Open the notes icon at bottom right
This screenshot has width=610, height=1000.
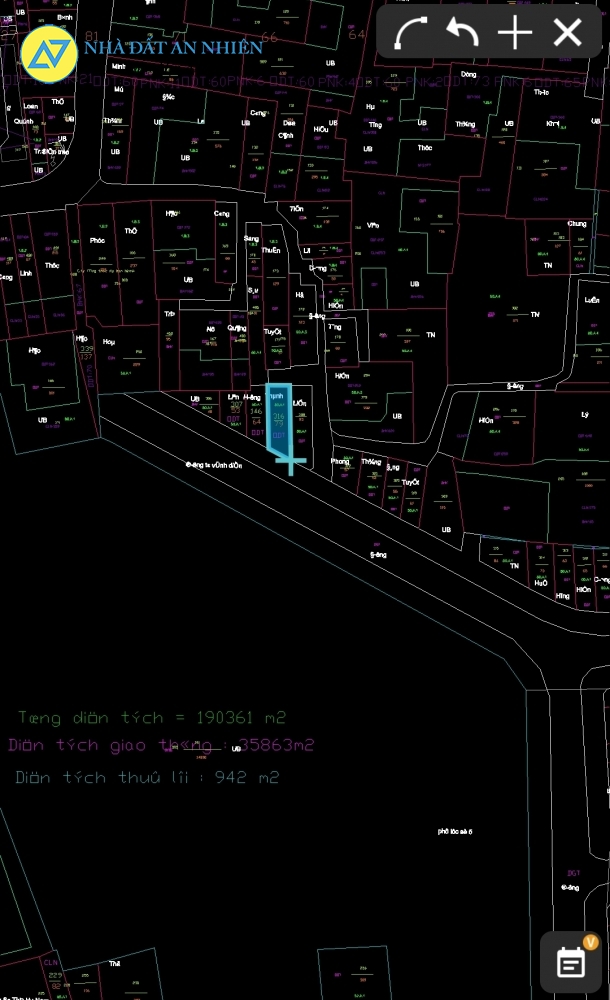[571, 963]
